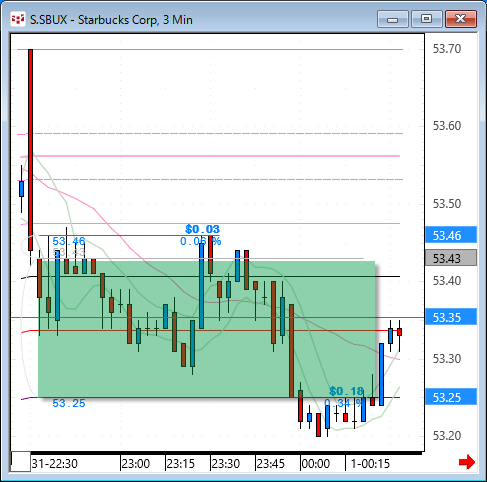Click the small box at time axis start

pyautogui.click(x=21, y=462)
